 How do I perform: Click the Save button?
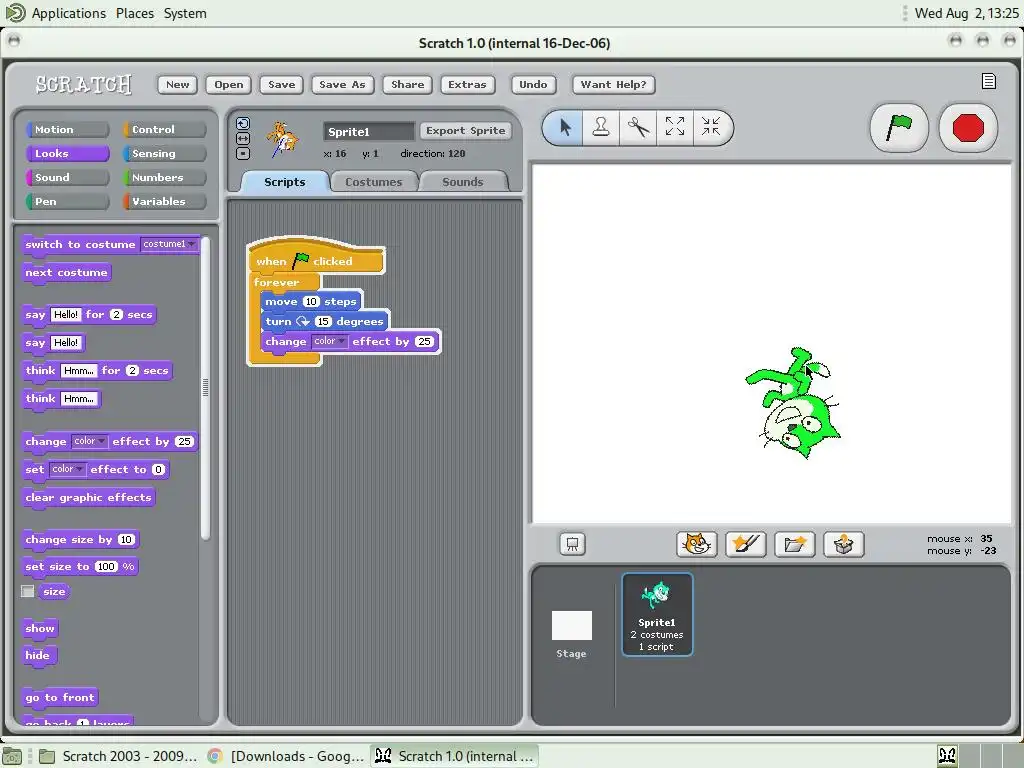point(281,84)
